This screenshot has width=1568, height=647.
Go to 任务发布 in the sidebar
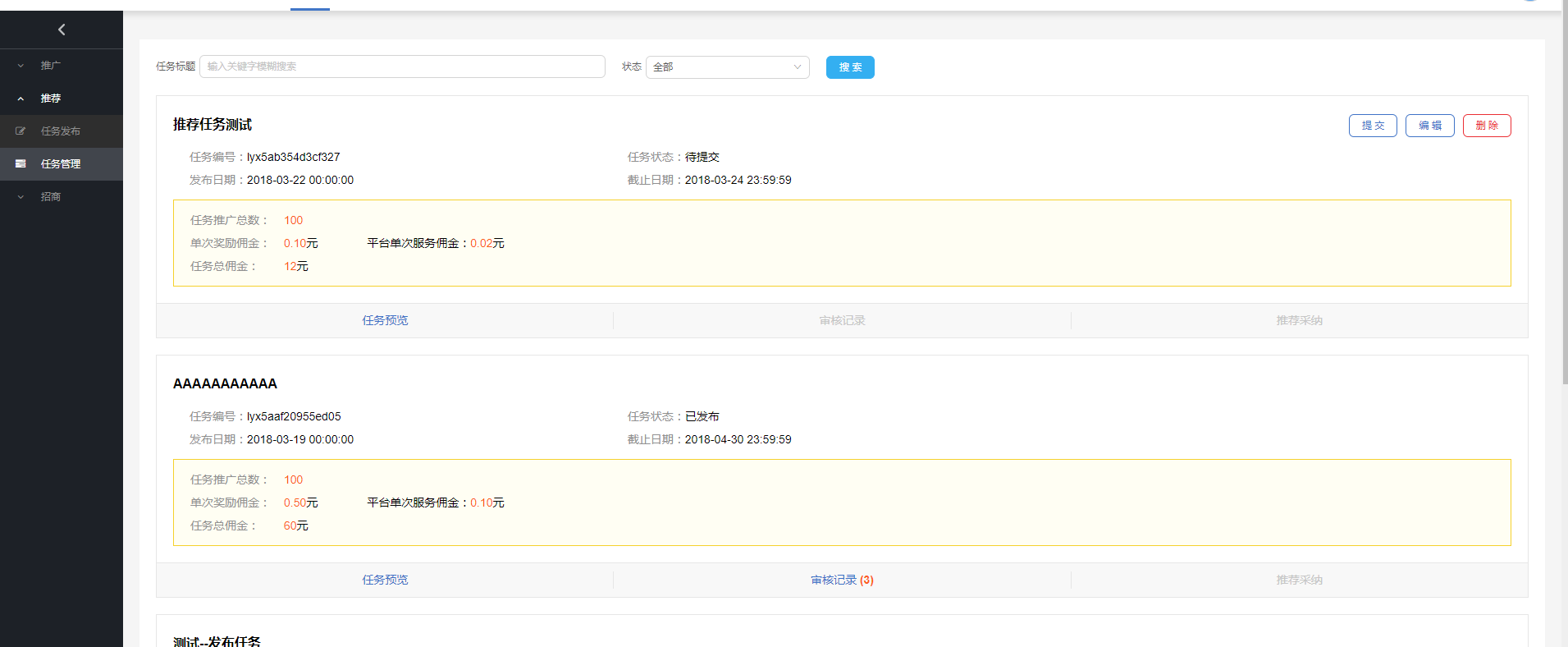pyautogui.click(x=61, y=131)
